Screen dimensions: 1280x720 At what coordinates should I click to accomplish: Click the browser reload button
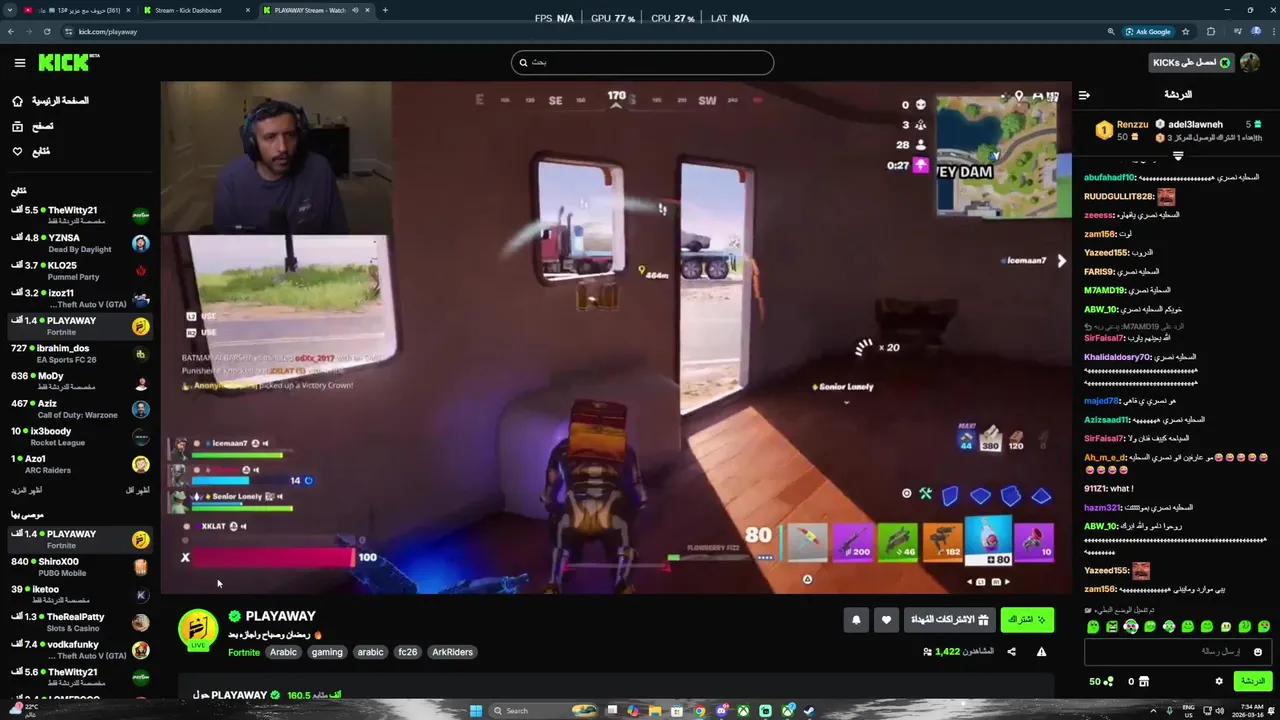pos(46,31)
